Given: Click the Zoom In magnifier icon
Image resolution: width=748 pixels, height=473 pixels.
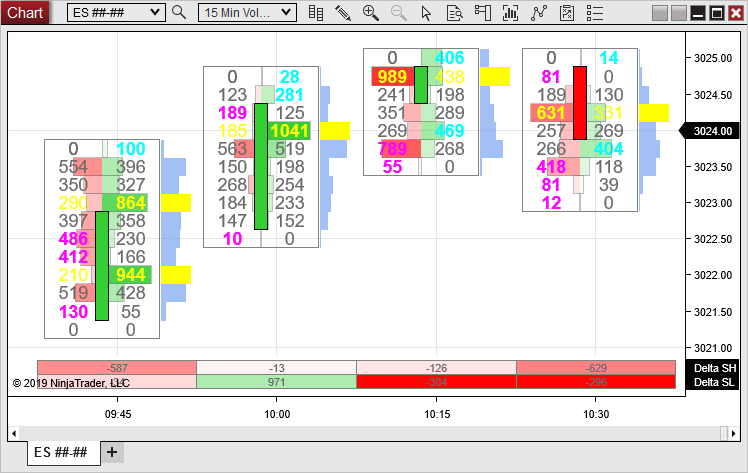Looking at the screenshot, I should tap(370, 12).
